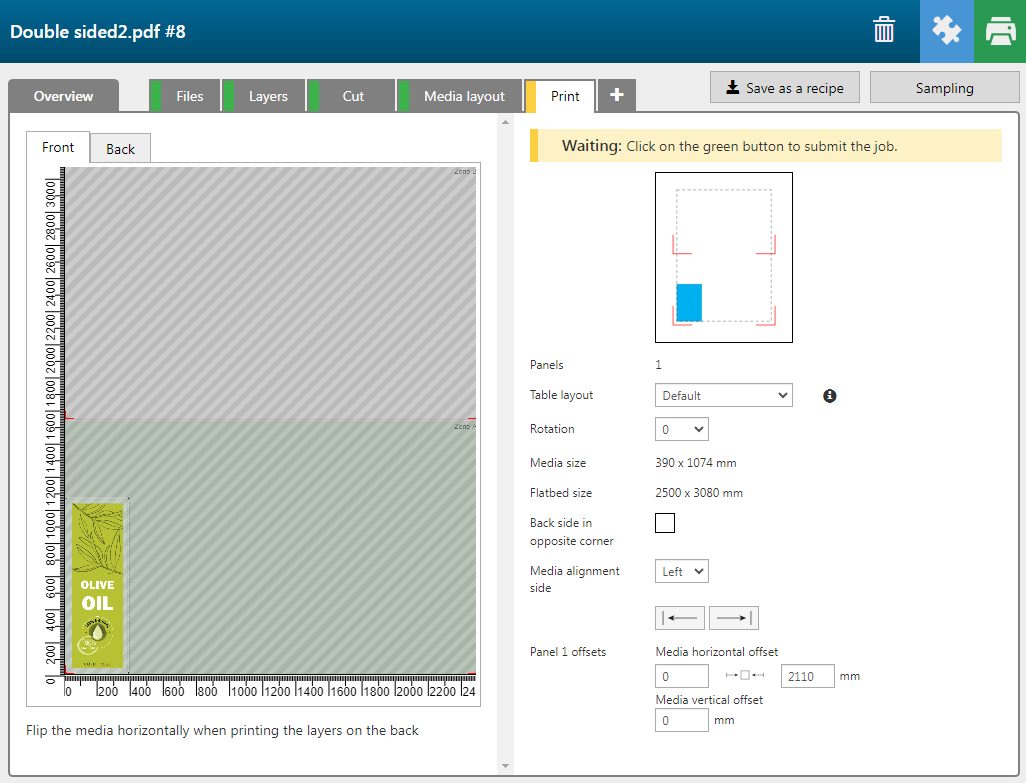This screenshot has width=1026, height=783.
Task: Open the Table layout dropdown
Action: 724,395
